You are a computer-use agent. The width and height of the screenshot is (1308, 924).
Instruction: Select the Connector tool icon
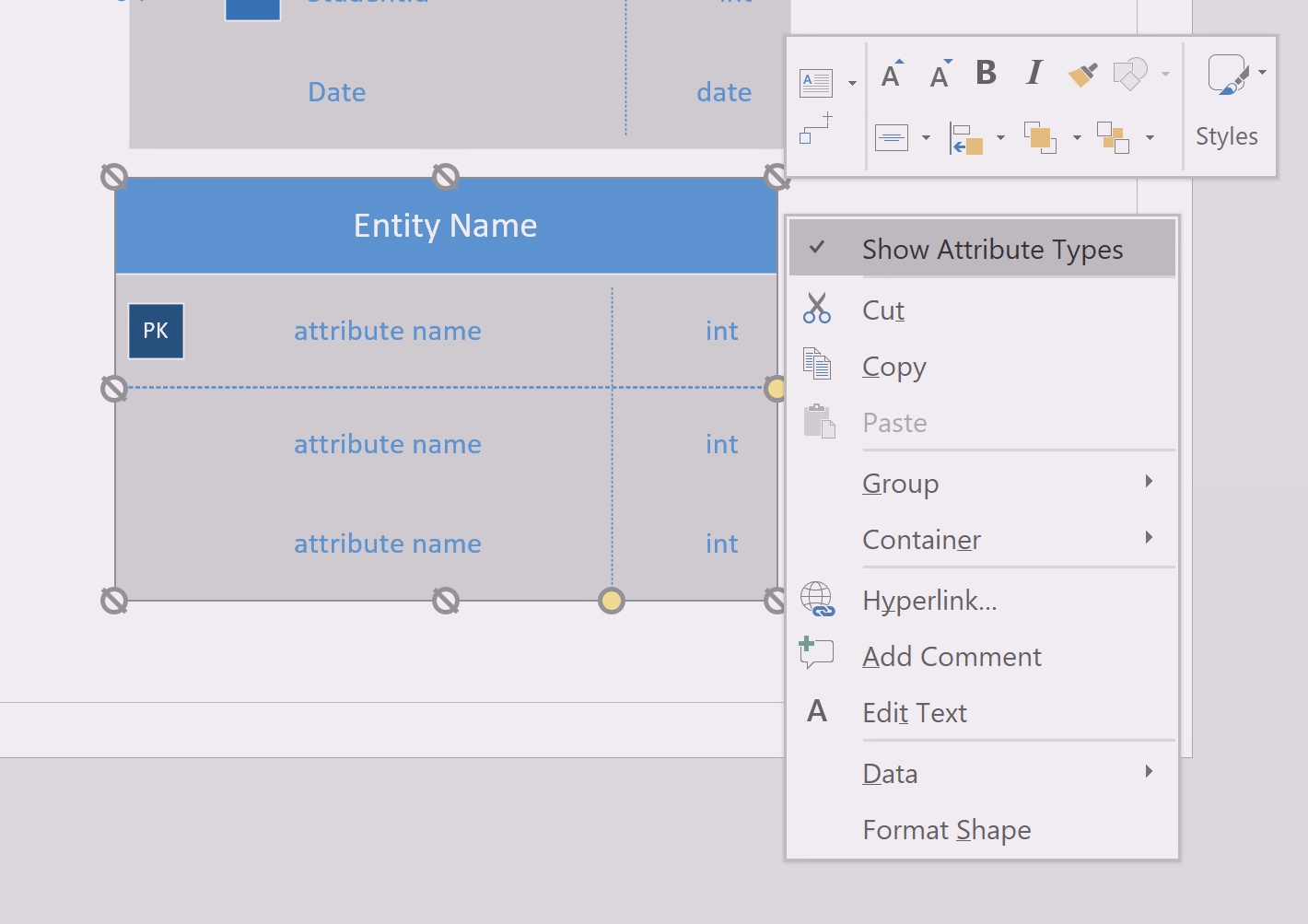(x=816, y=128)
